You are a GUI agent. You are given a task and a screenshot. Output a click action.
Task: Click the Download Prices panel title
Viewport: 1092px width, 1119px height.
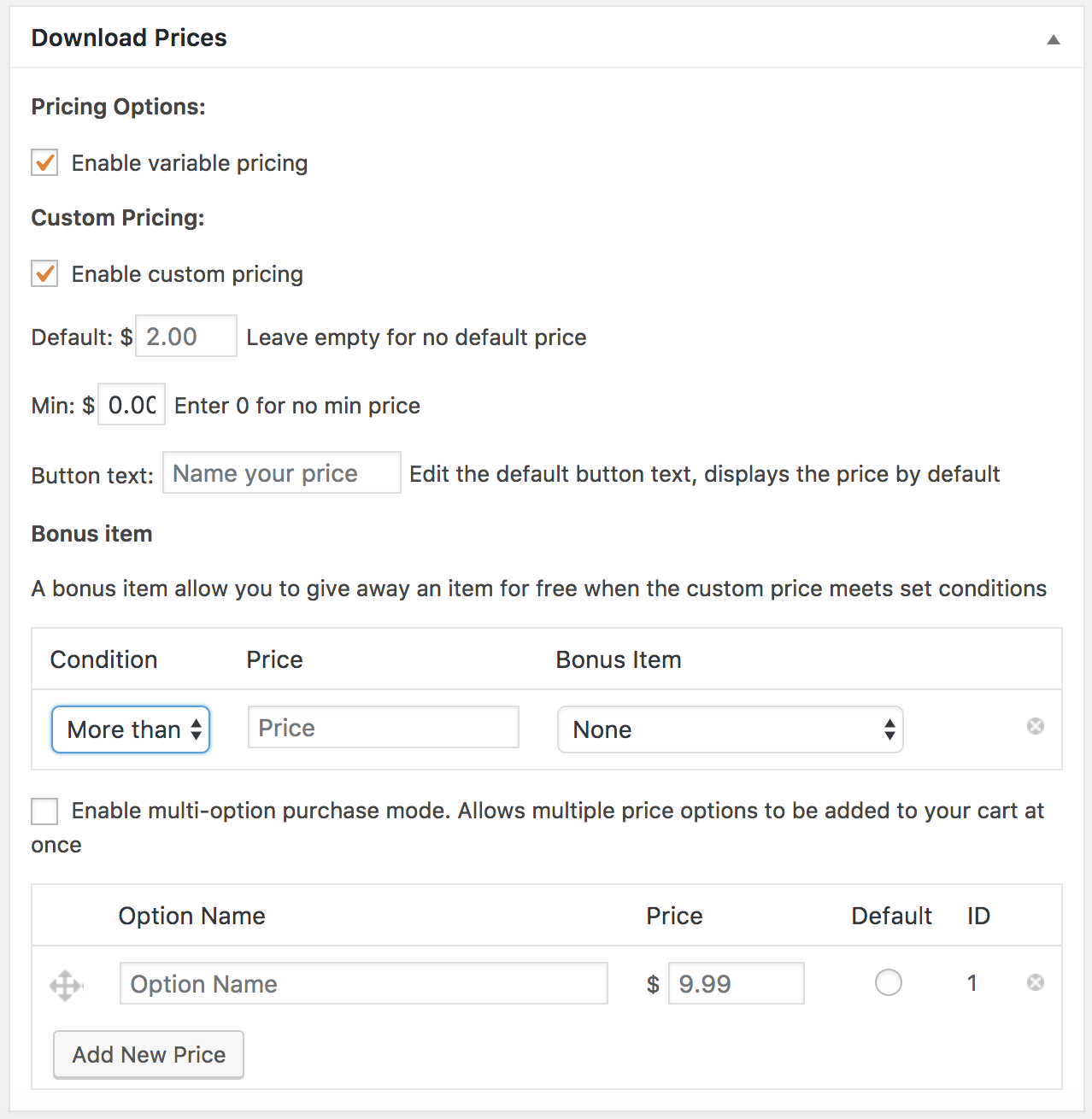pyautogui.click(x=129, y=38)
